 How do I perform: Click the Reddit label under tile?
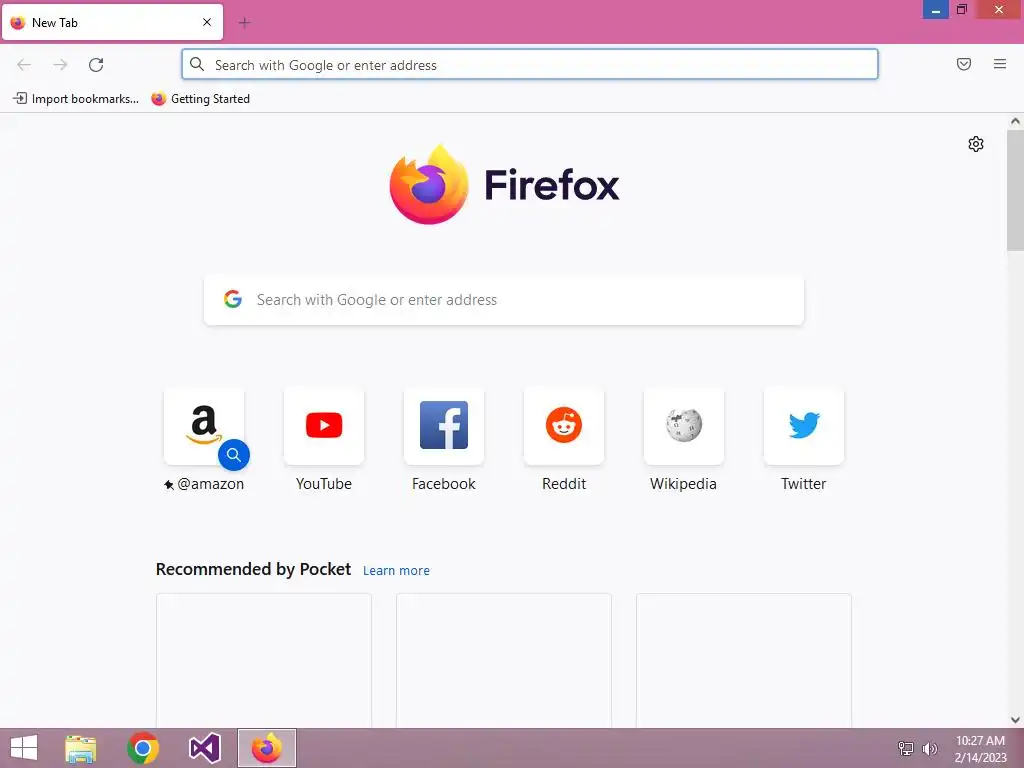564,484
